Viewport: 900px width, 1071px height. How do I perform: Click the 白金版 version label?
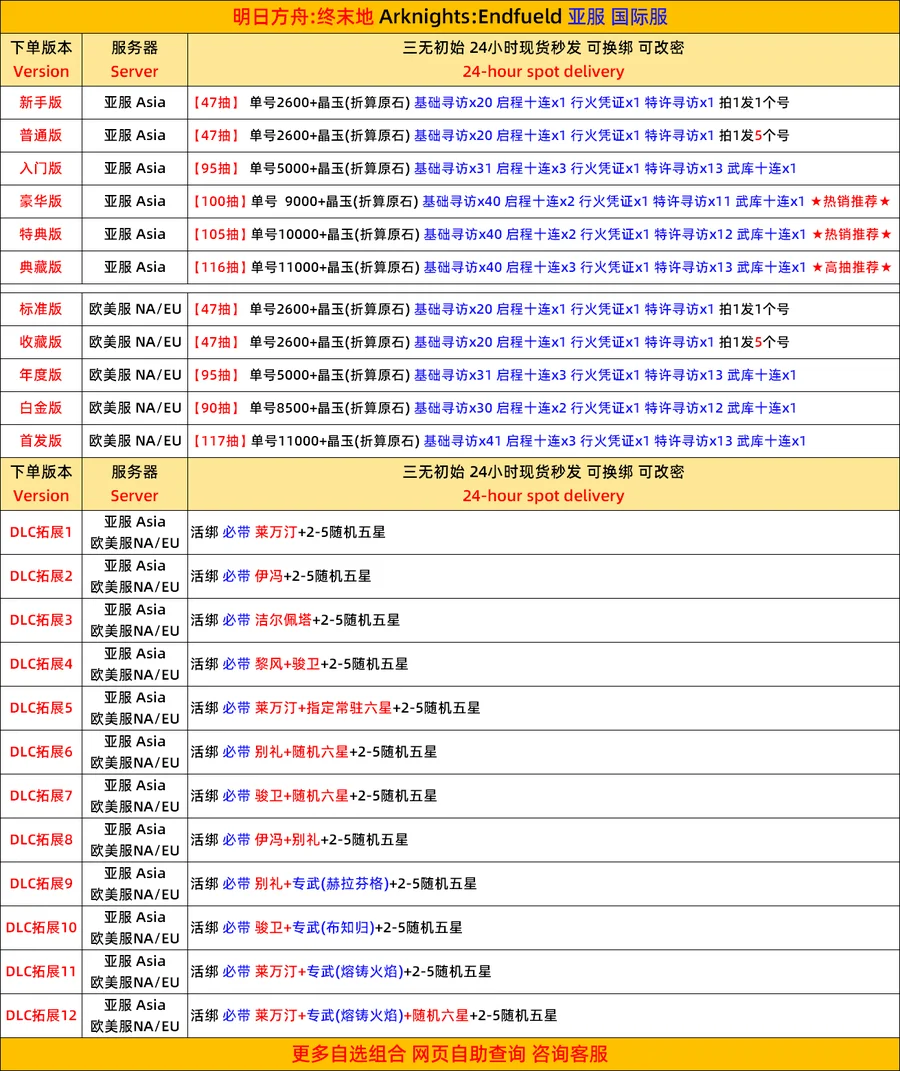click(x=41, y=408)
